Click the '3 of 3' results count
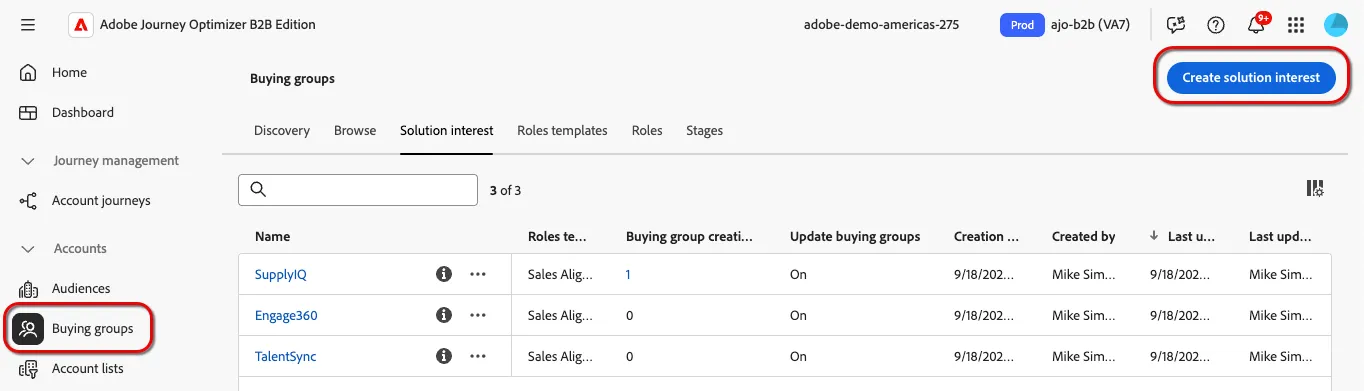The image size is (1364, 391). pyautogui.click(x=505, y=190)
